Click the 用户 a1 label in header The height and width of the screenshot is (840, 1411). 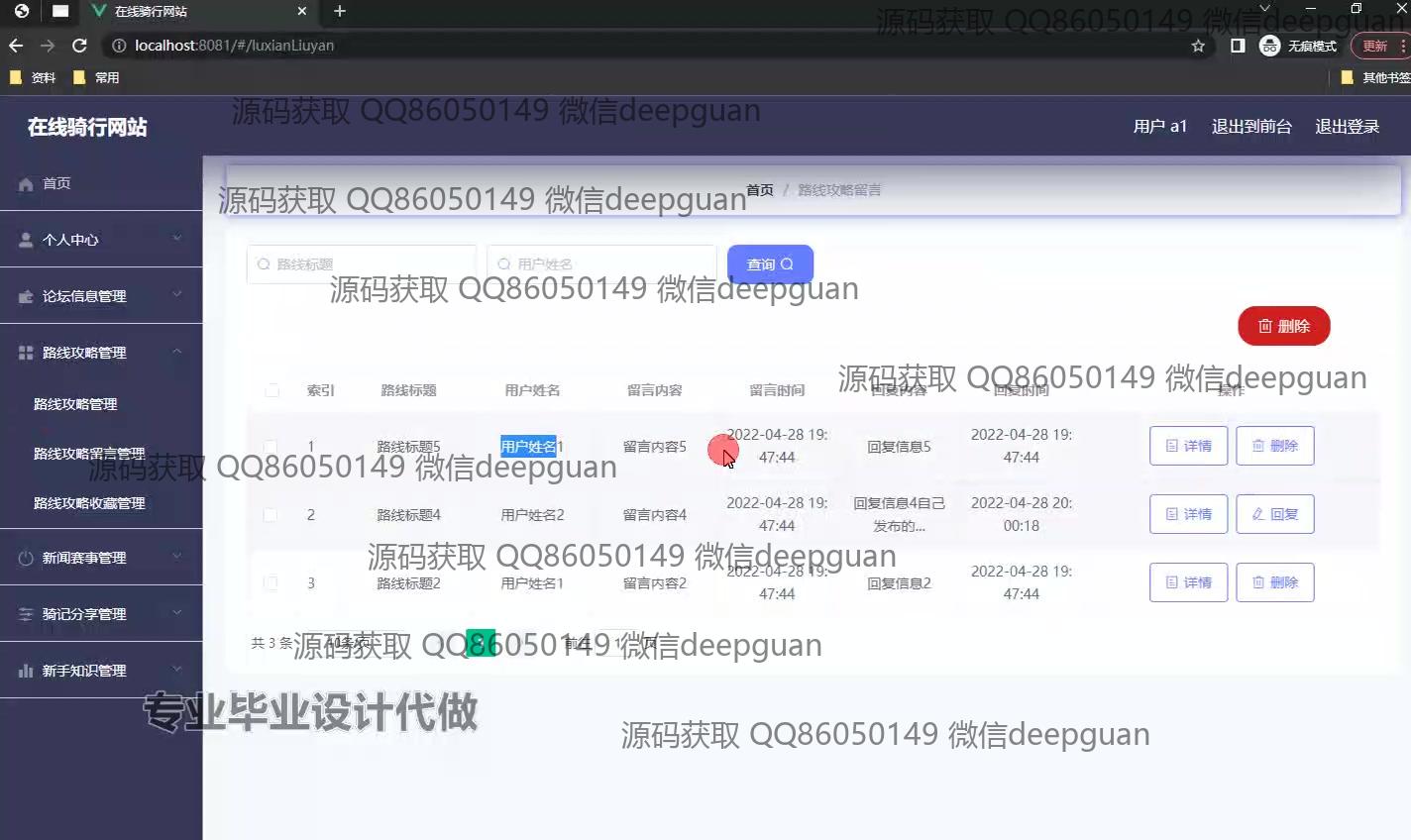pyautogui.click(x=1159, y=127)
